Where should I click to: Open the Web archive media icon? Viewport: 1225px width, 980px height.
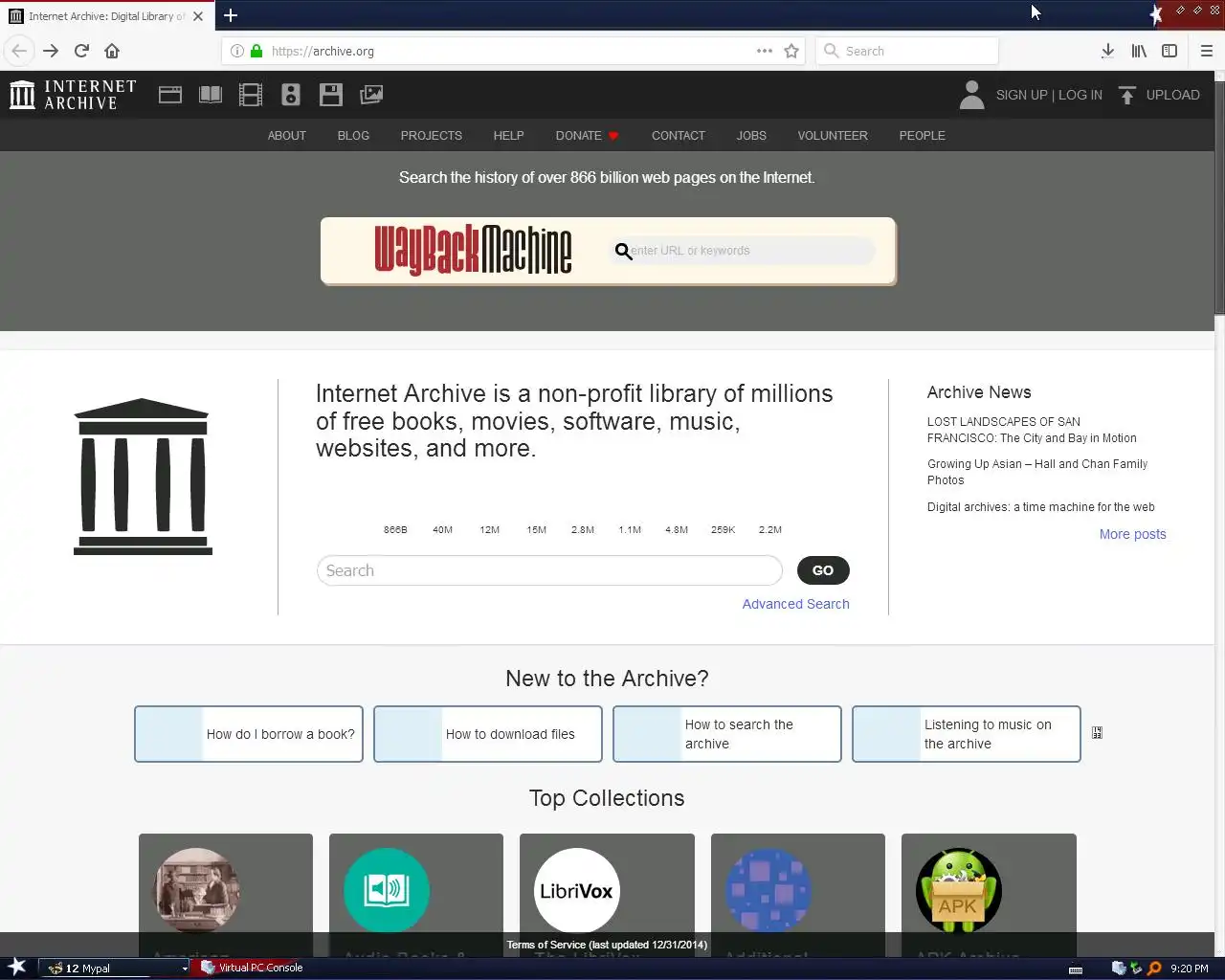[x=170, y=95]
